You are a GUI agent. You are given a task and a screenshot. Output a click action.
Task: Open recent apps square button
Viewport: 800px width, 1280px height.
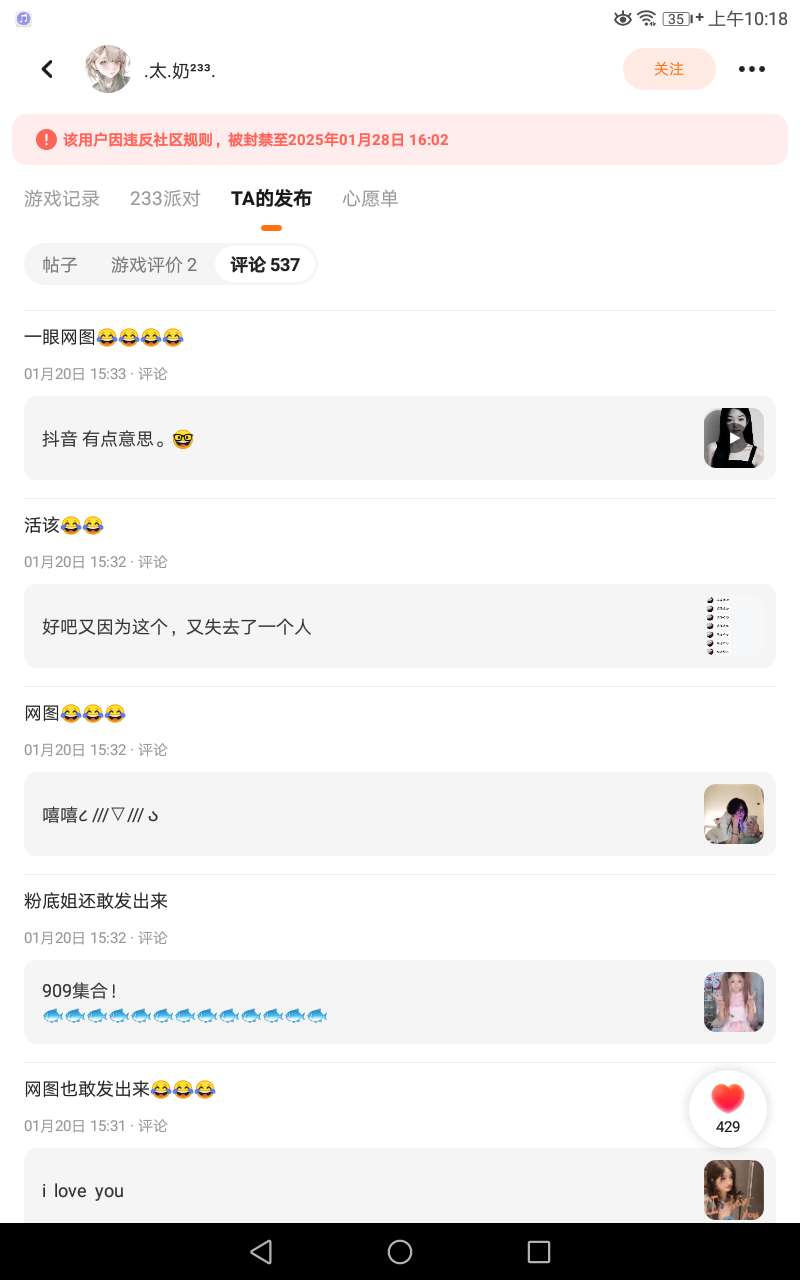coord(538,1251)
